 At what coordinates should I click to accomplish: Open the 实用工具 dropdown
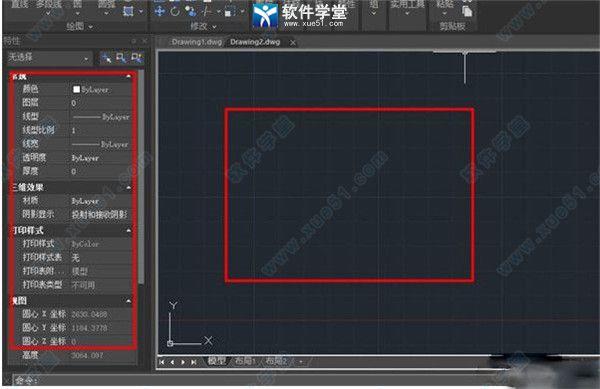[407, 13]
